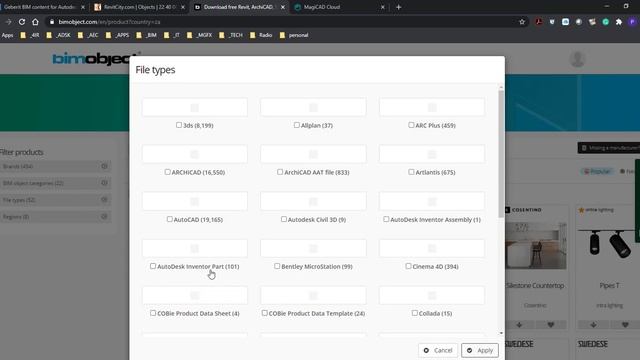Open the _TECH bookmarks folder
The image size is (640, 360).
pos(231,35)
